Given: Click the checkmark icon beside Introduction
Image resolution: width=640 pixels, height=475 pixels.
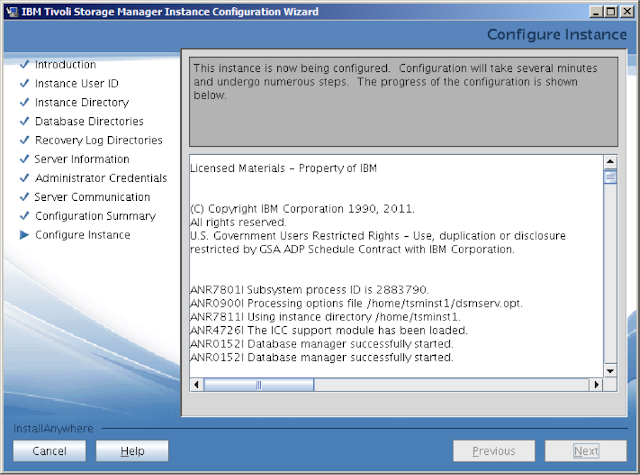Looking at the screenshot, I should point(24,64).
